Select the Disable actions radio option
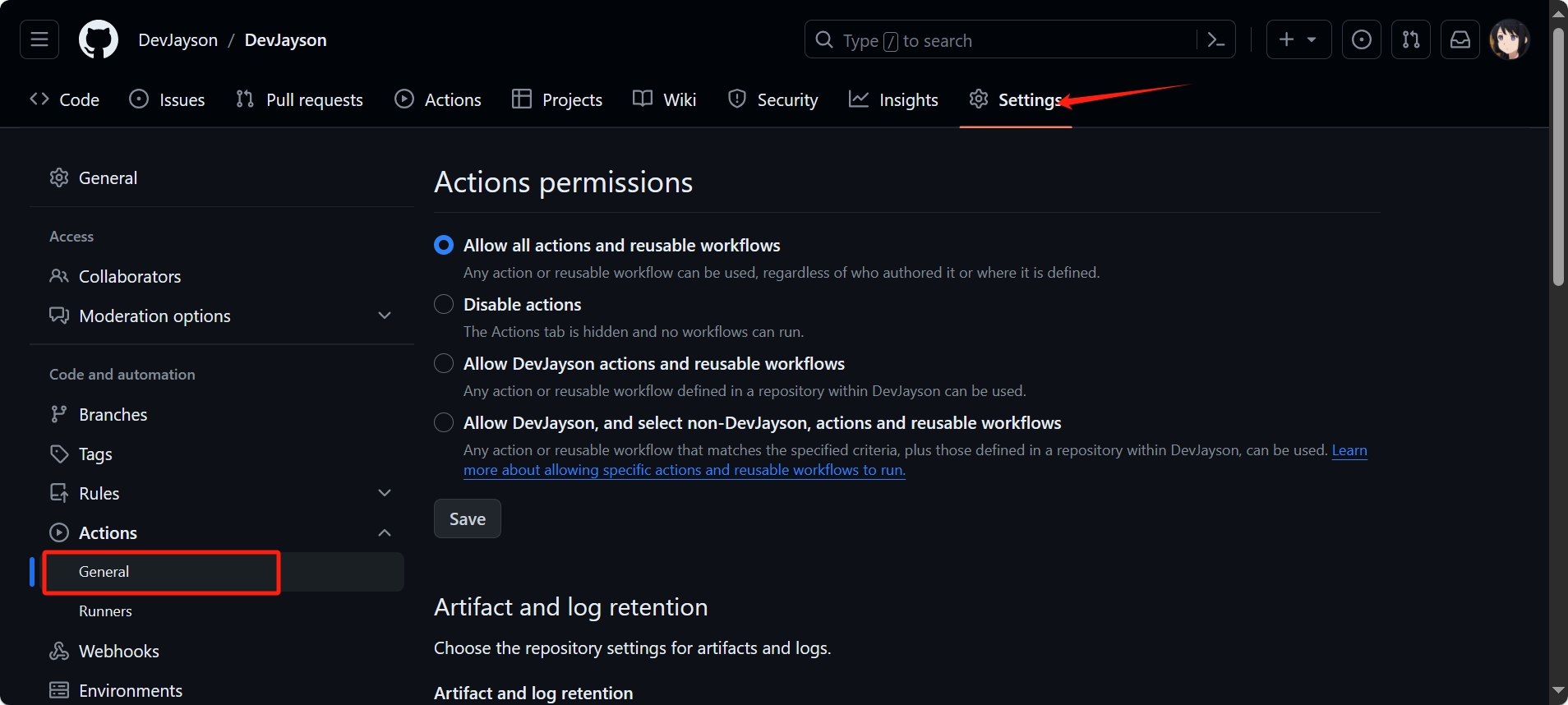This screenshot has width=1568, height=705. [444, 304]
